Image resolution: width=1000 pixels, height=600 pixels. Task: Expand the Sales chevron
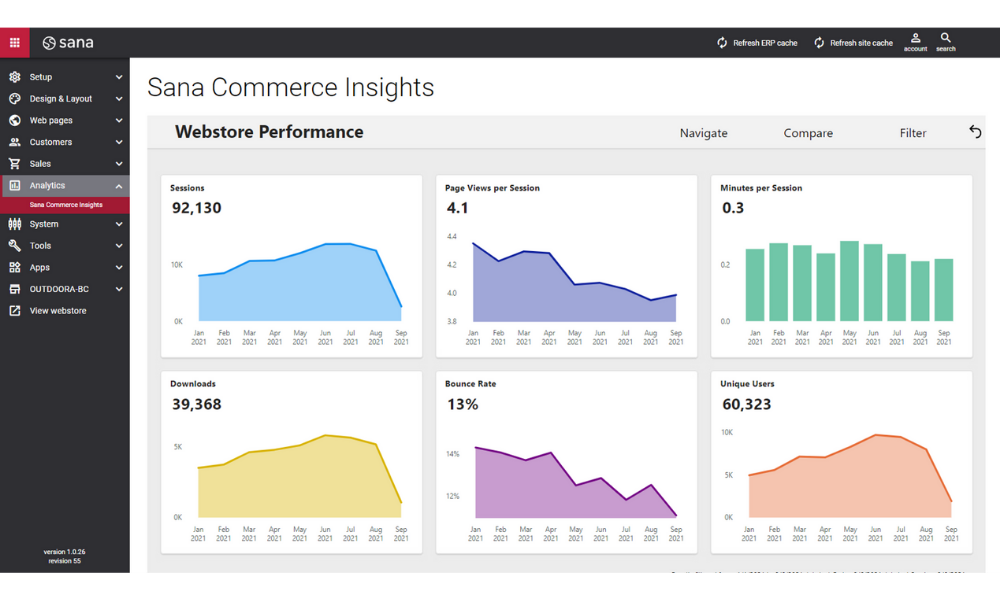[x=119, y=164]
